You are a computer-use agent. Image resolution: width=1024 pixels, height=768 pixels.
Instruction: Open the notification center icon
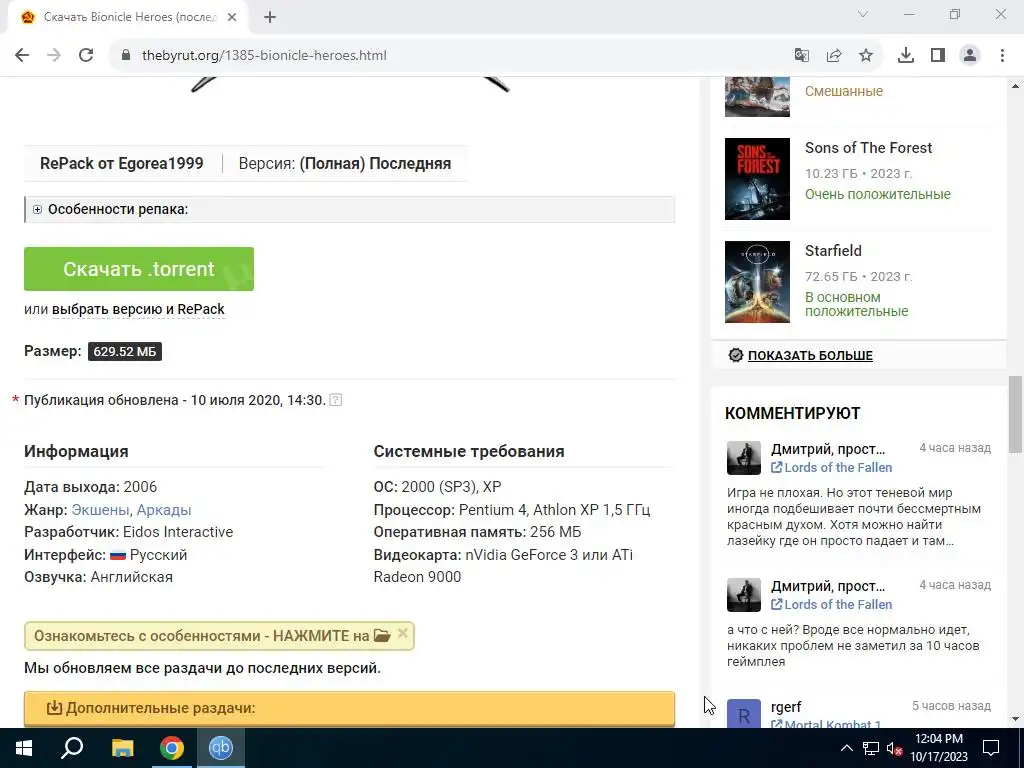click(x=991, y=748)
